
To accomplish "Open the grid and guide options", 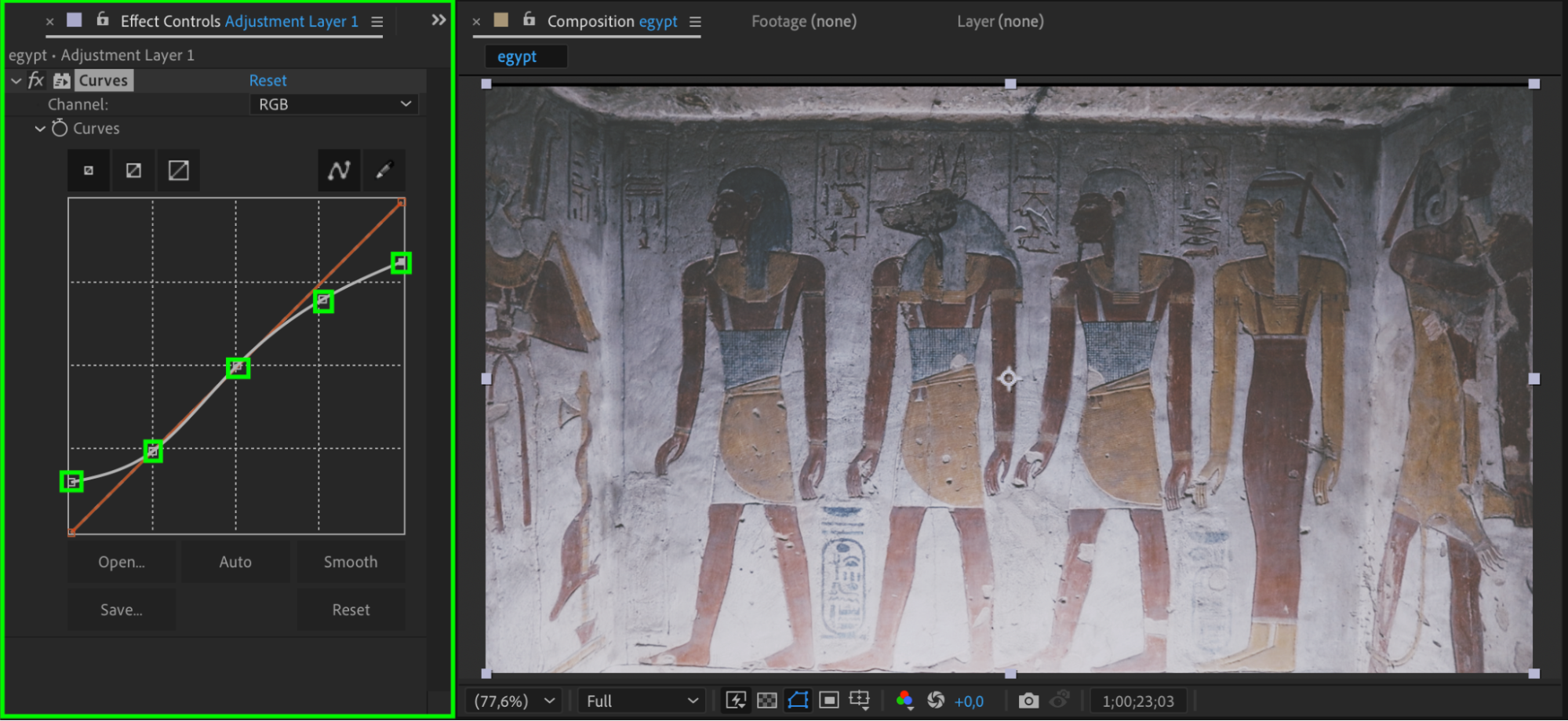I will [x=860, y=701].
